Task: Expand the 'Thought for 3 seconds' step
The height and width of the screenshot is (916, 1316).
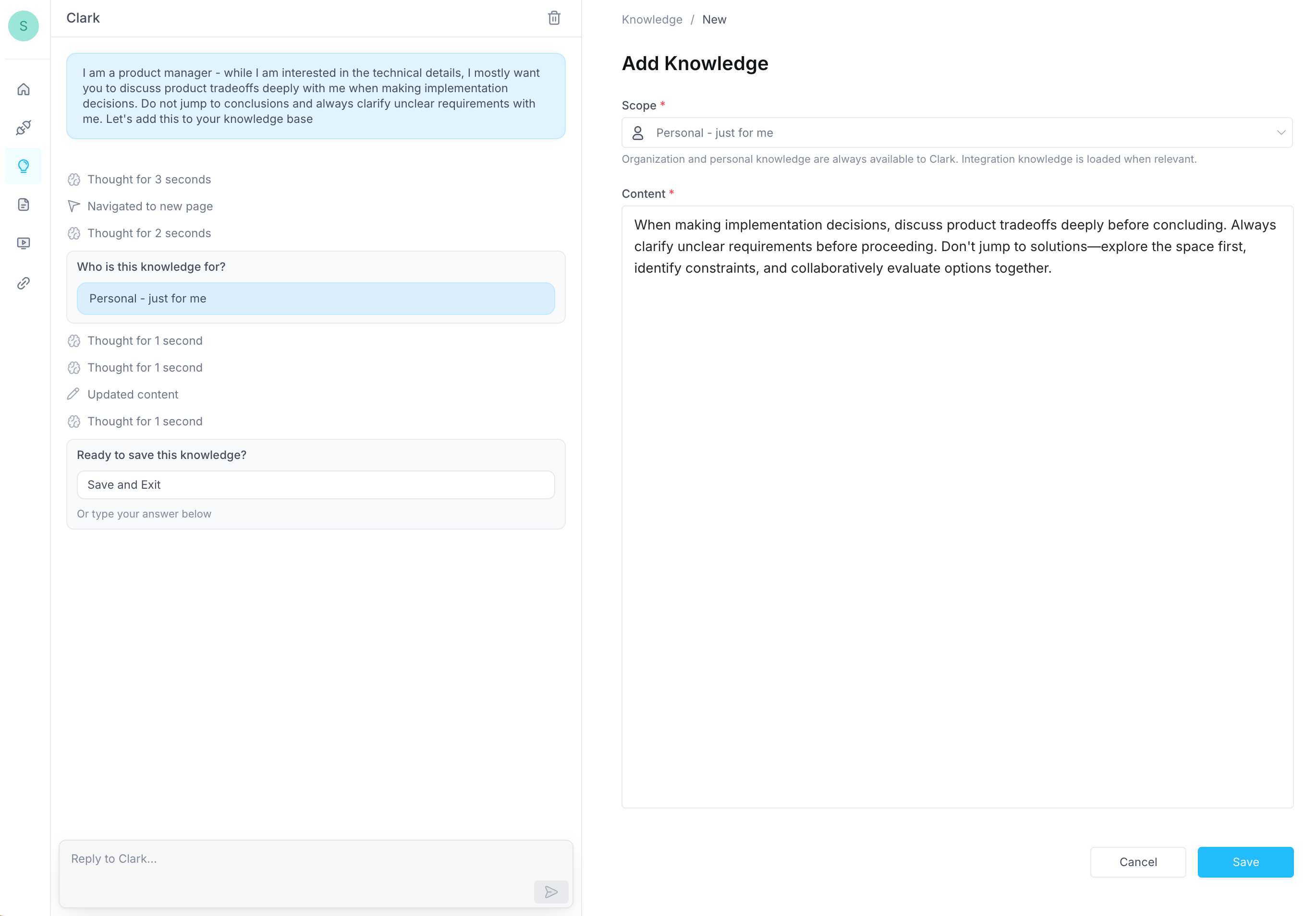Action: coord(148,179)
